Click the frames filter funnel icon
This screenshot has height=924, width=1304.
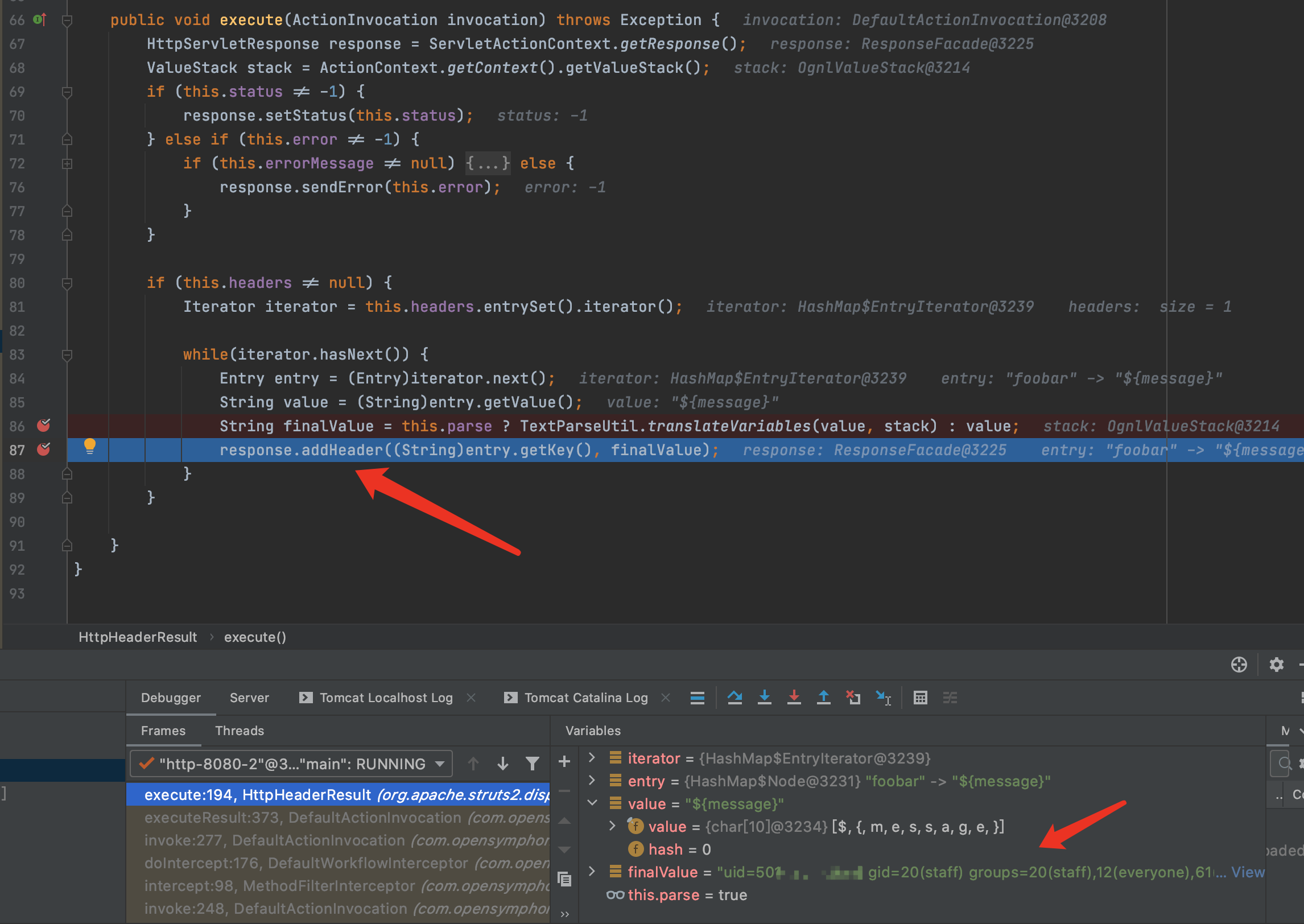point(532,764)
